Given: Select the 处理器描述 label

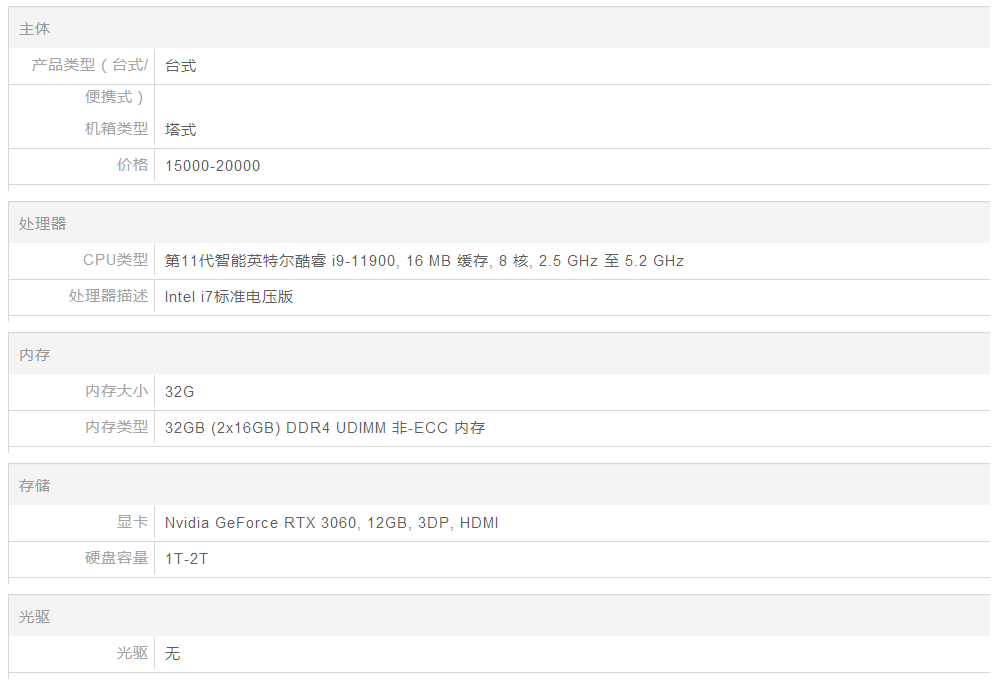Looking at the screenshot, I should [108, 296].
